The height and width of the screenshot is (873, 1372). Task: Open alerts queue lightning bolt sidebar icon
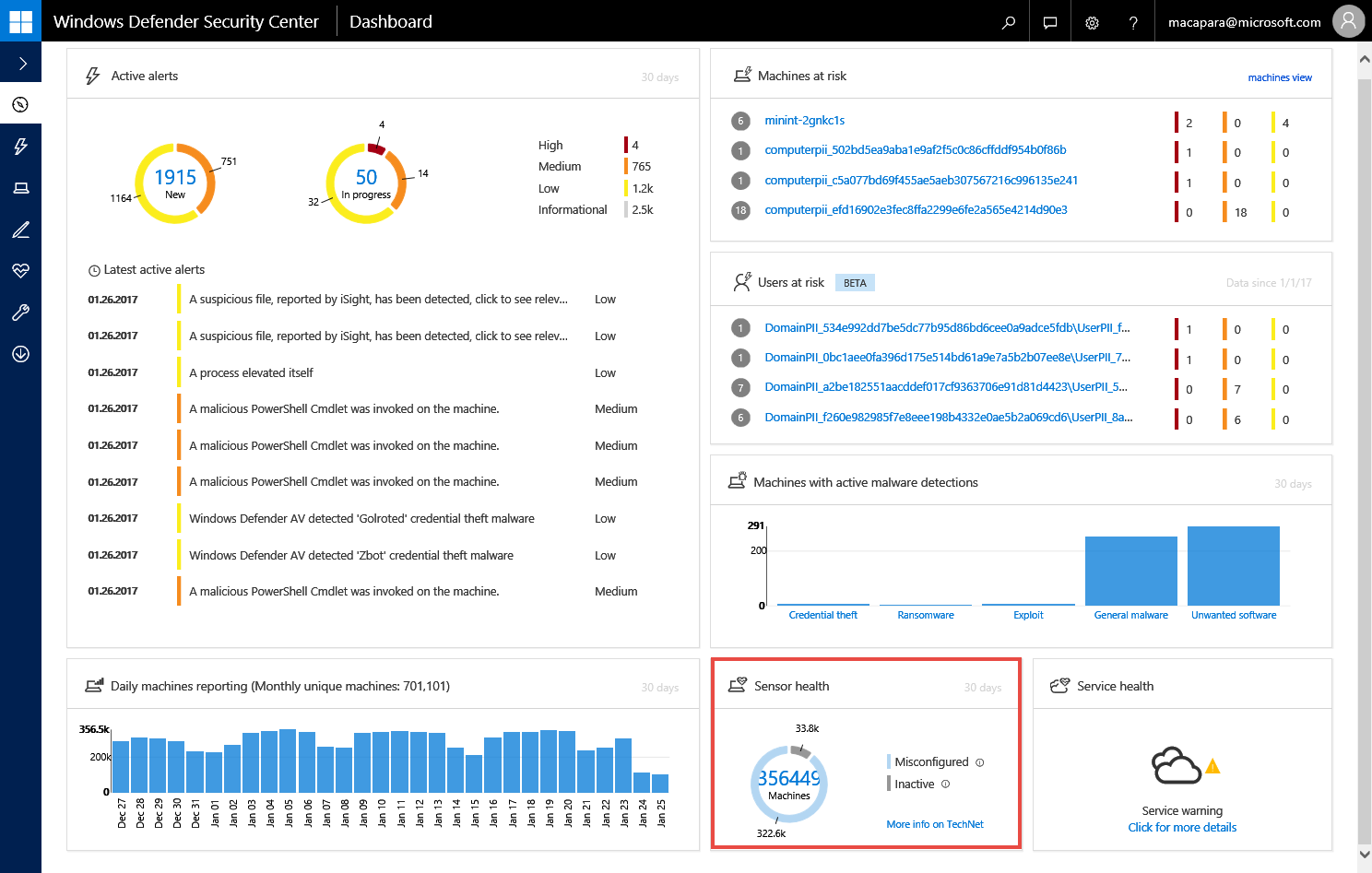click(x=21, y=147)
